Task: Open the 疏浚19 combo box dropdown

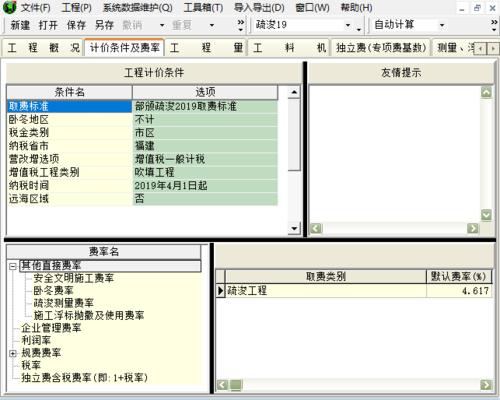Action: pyautogui.click(x=348, y=25)
